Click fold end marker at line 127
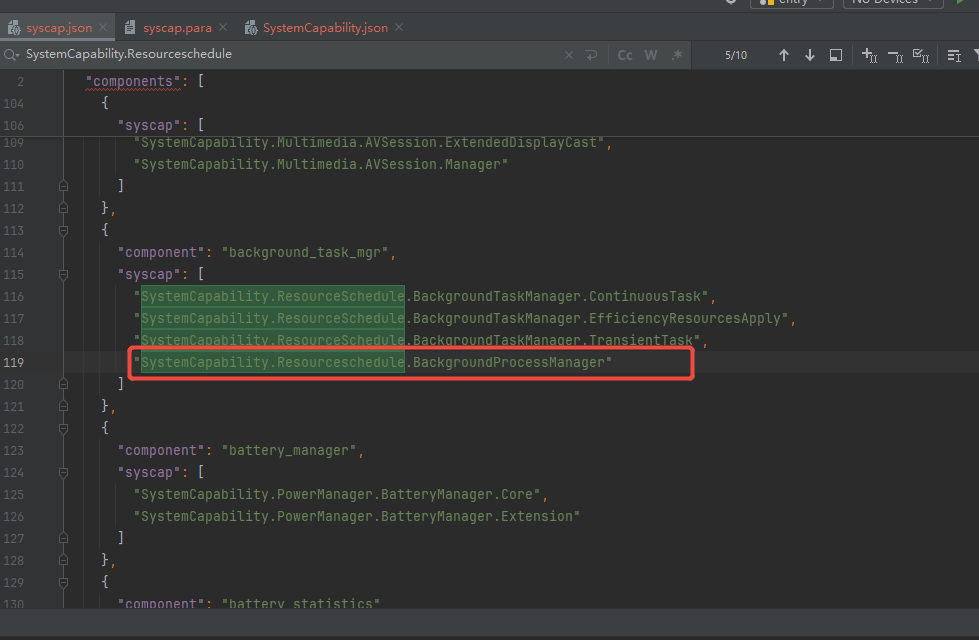Viewport: 979px width, 640px height. click(x=63, y=538)
